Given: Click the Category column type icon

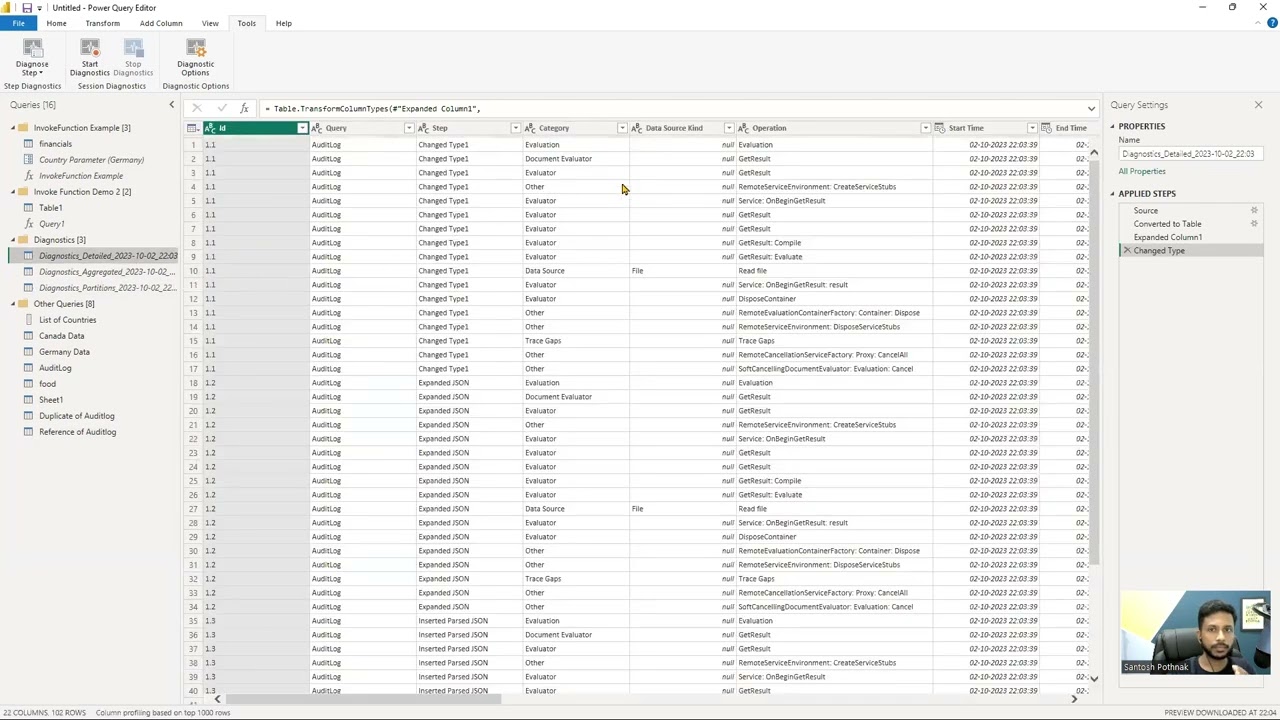Looking at the screenshot, I should click(x=530, y=128).
